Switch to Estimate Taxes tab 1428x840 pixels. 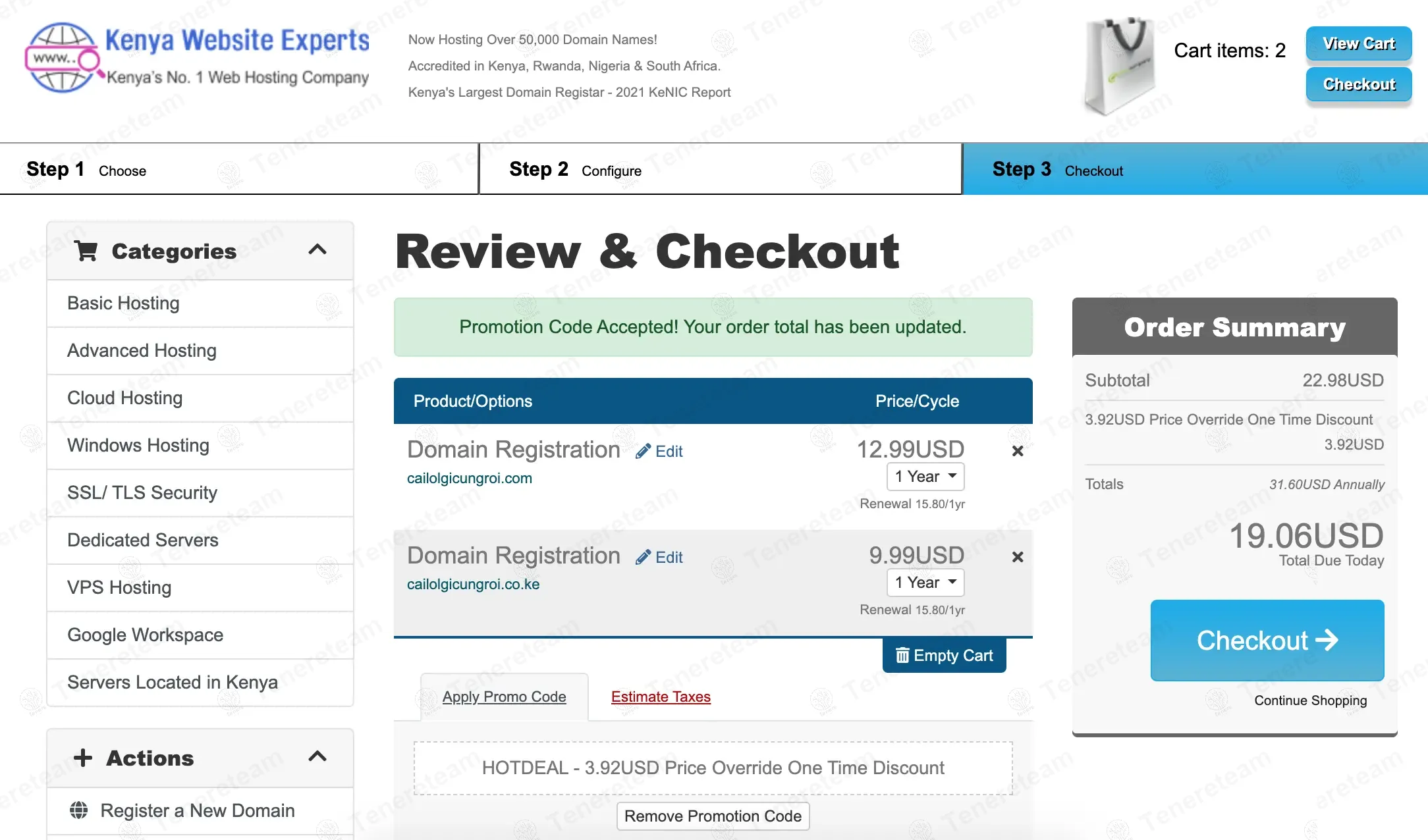click(661, 696)
